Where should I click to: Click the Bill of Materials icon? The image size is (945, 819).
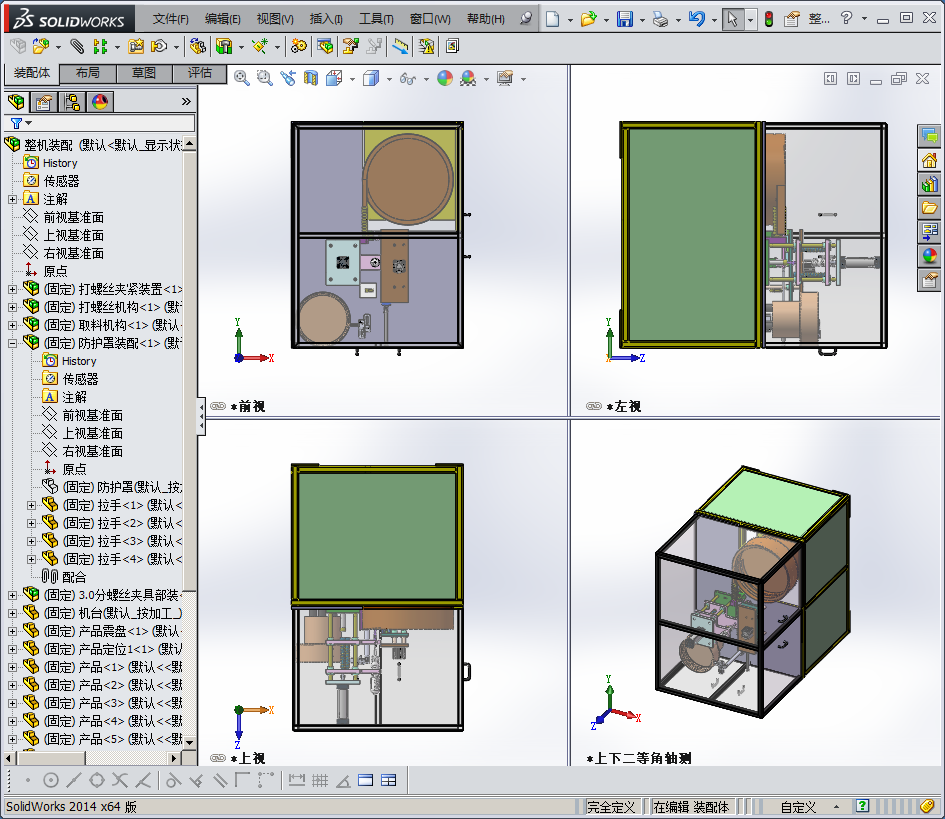(325, 46)
